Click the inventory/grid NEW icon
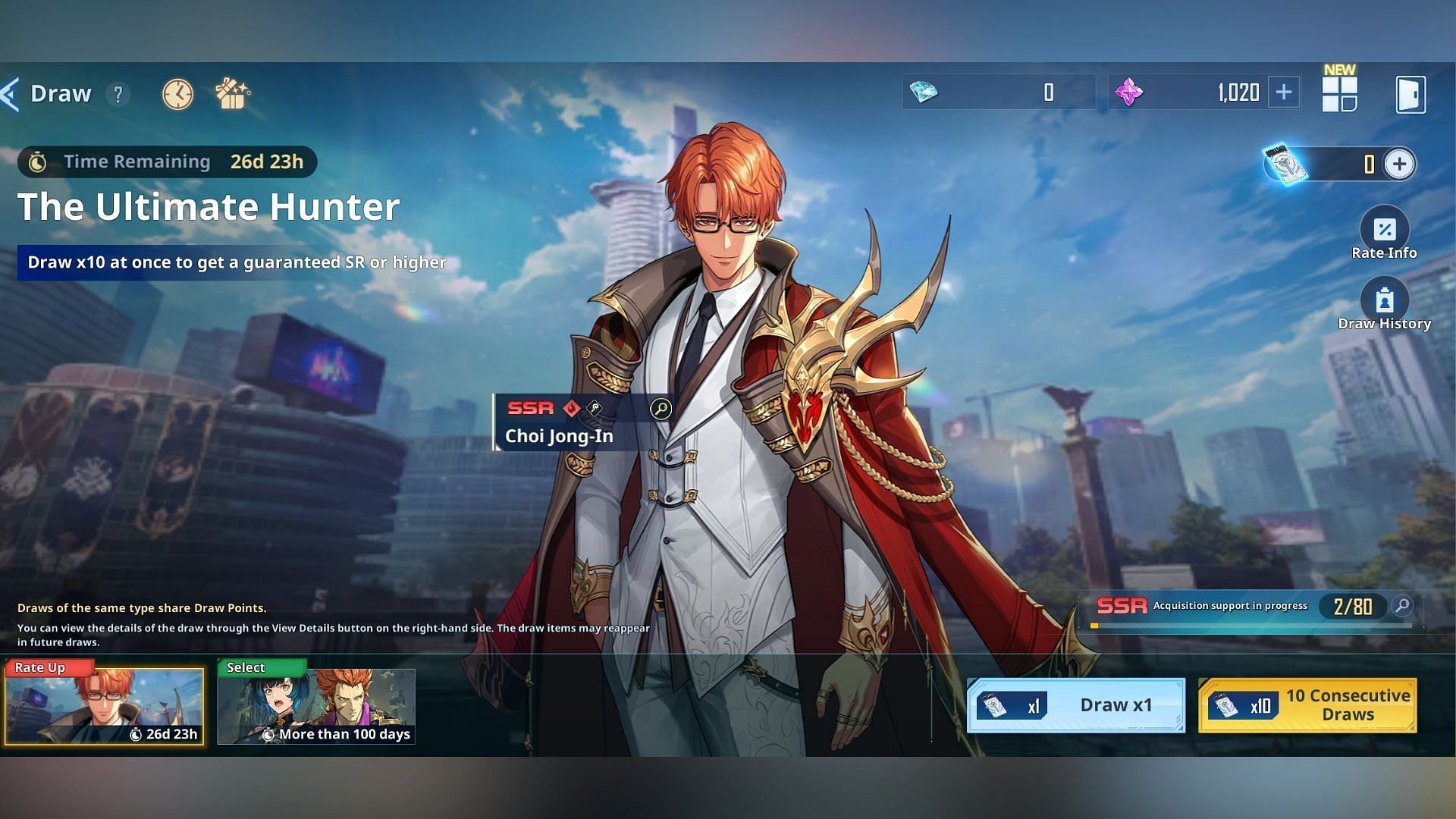The width and height of the screenshot is (1456, 819). point(1339,92)
